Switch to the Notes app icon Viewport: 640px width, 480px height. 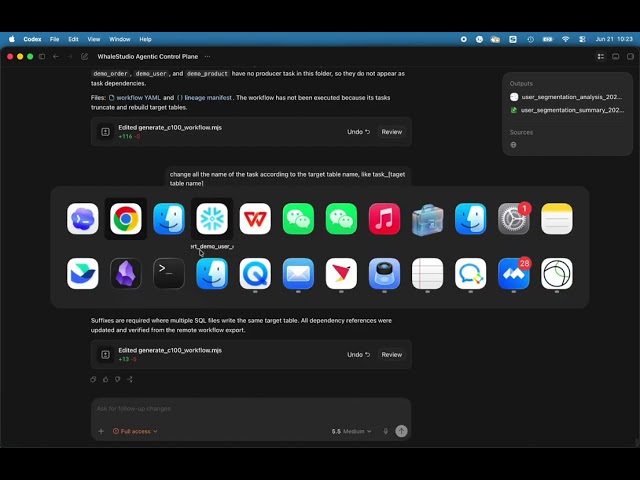click(557, 219)
